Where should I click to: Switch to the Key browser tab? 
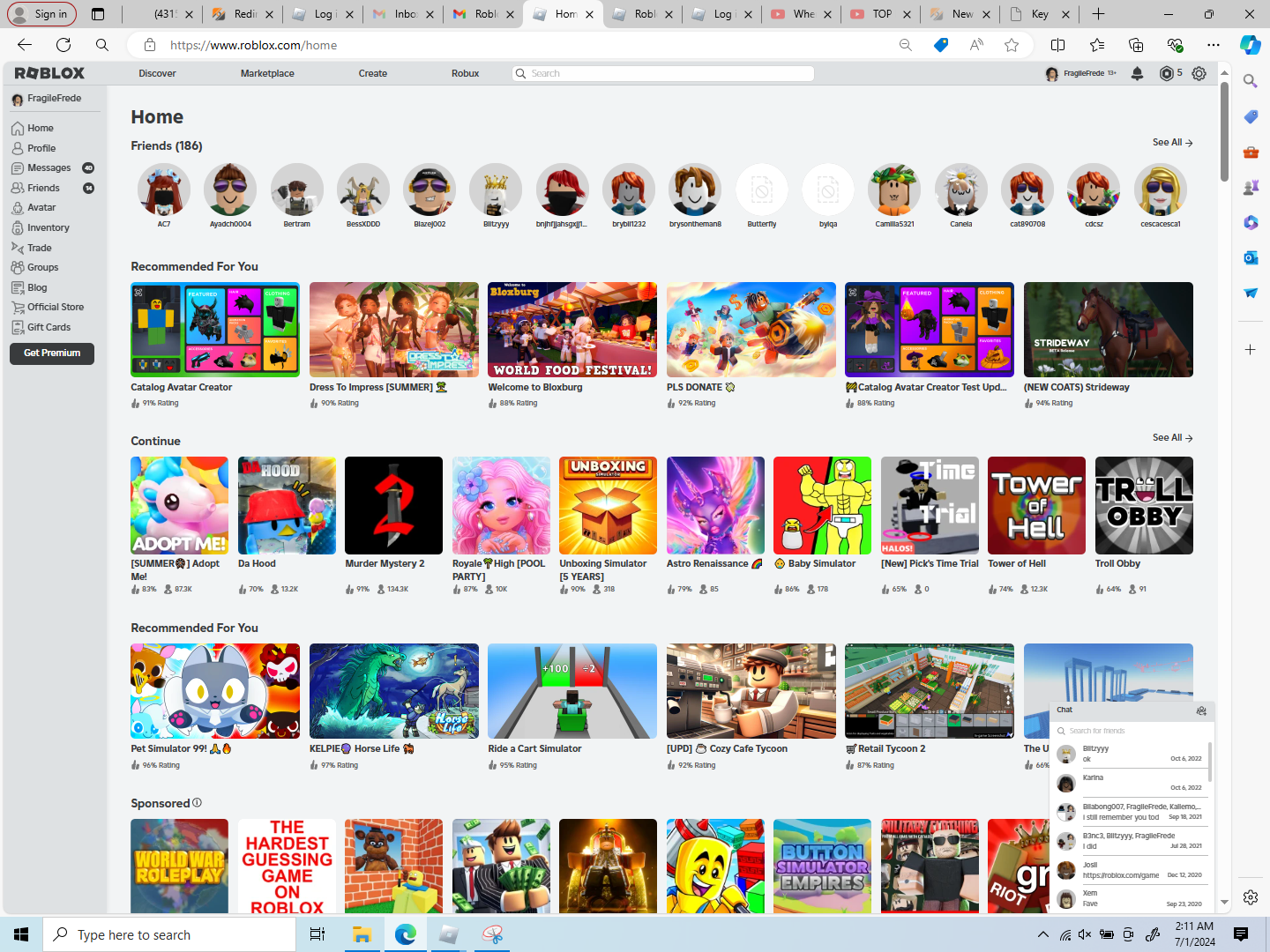[1039, 14]
